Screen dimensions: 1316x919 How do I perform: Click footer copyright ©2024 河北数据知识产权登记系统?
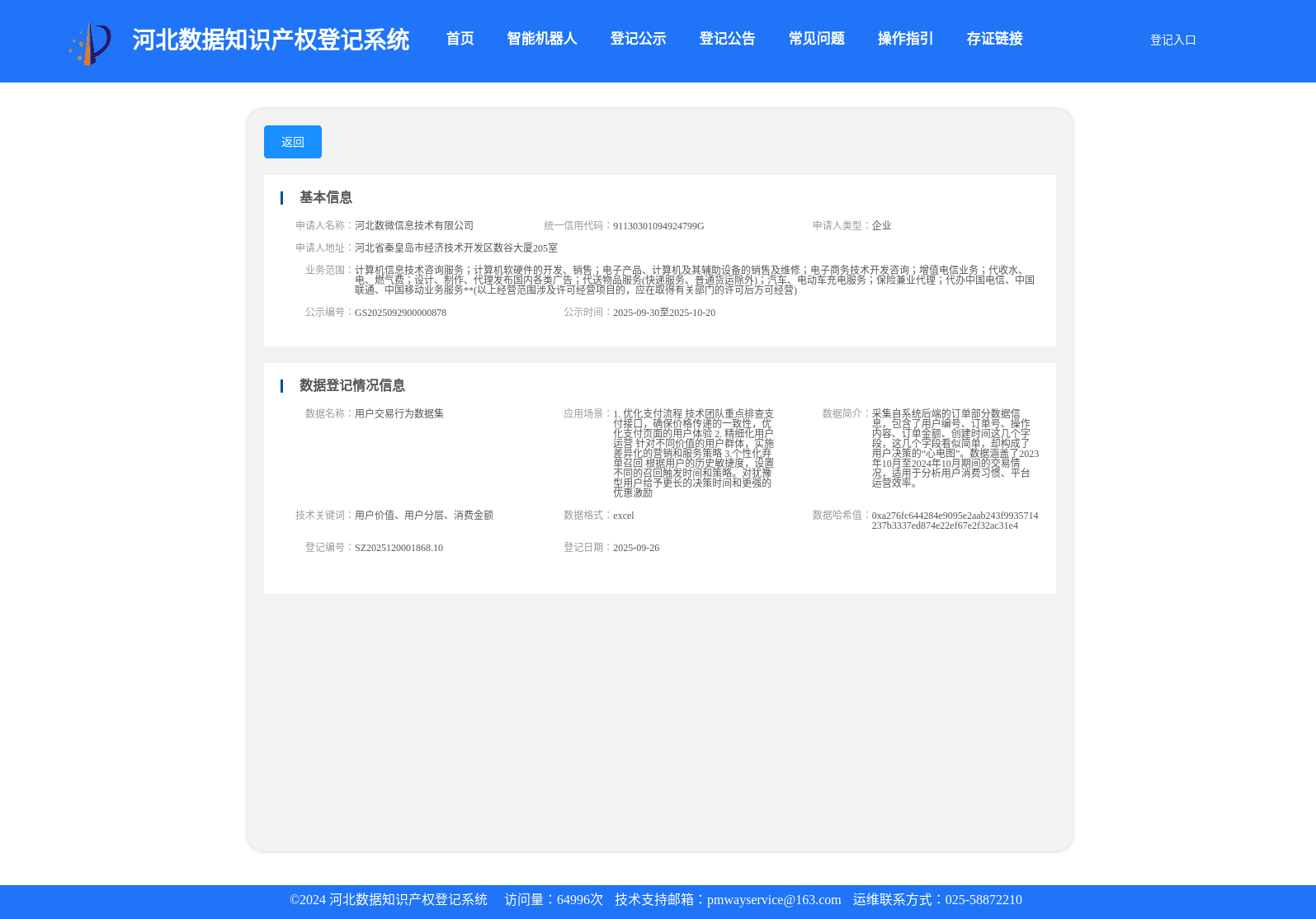[389, 900]
